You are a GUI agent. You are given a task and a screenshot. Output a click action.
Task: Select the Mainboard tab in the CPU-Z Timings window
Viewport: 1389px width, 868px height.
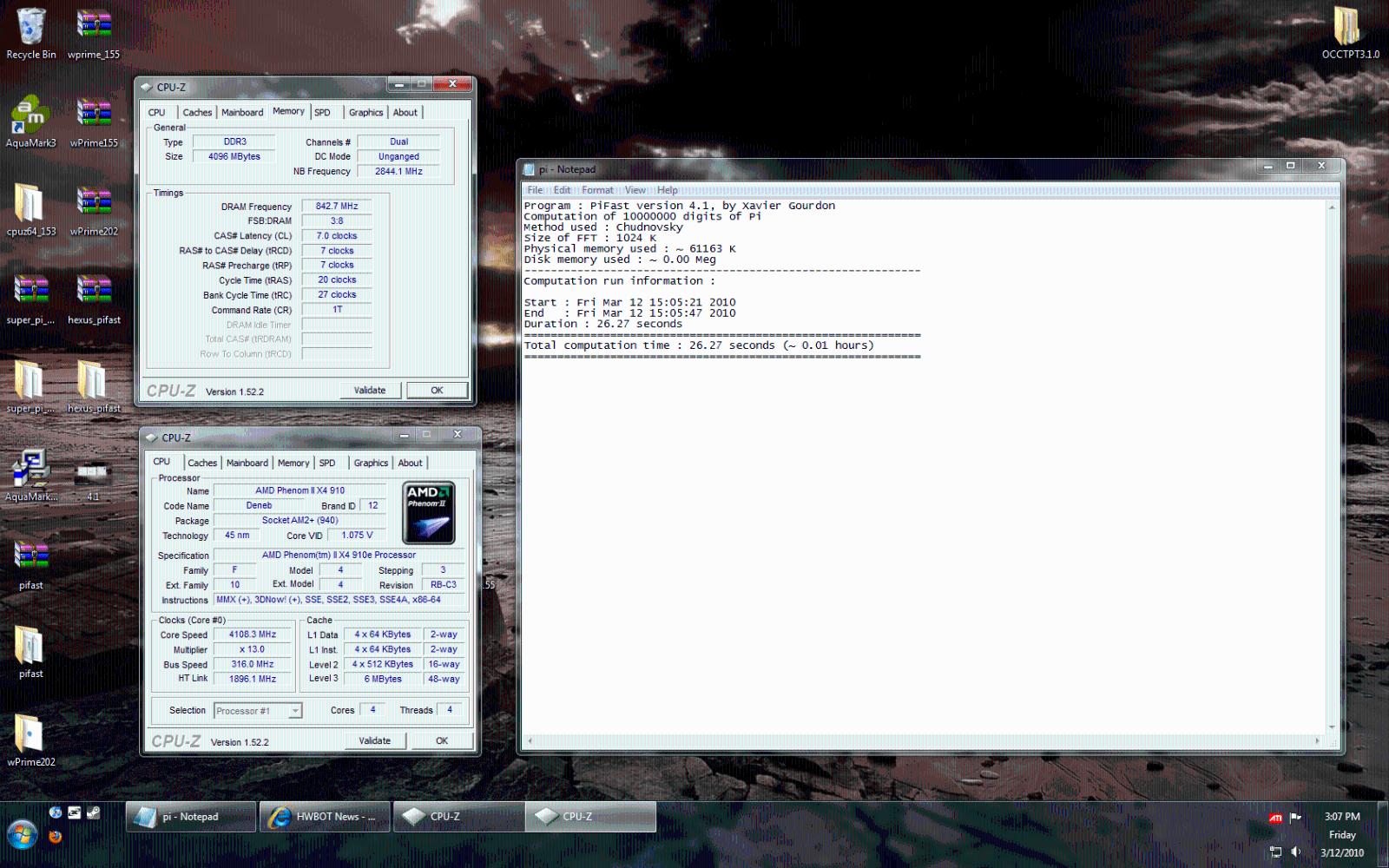click(242, 113)
